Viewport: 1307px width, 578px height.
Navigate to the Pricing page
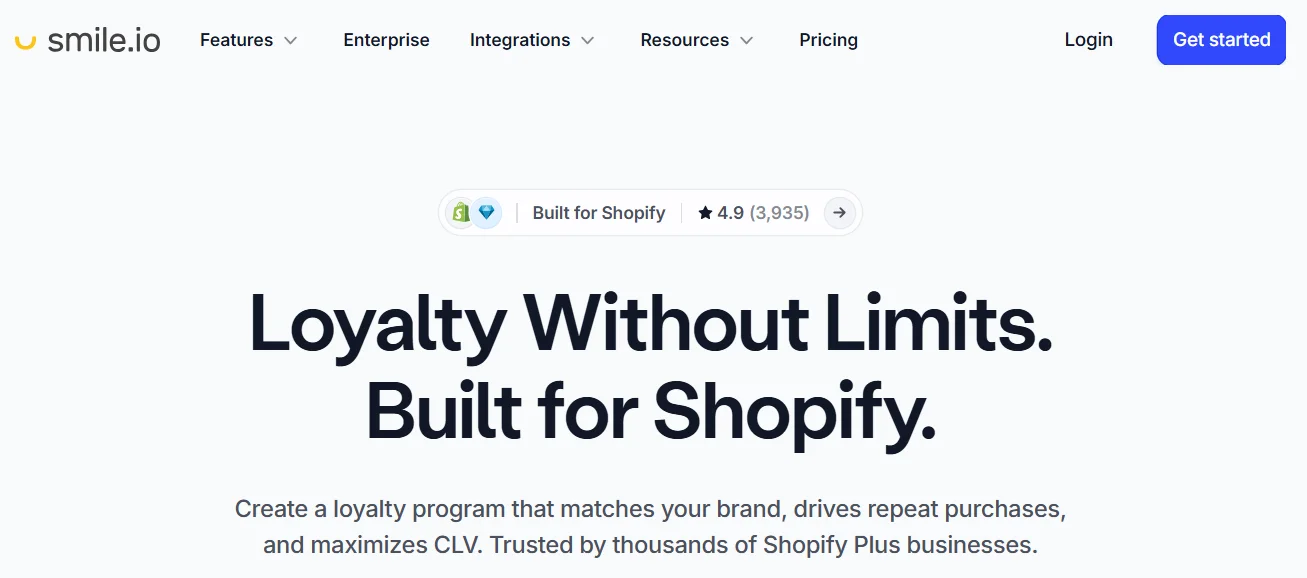[x=828, y=40]
